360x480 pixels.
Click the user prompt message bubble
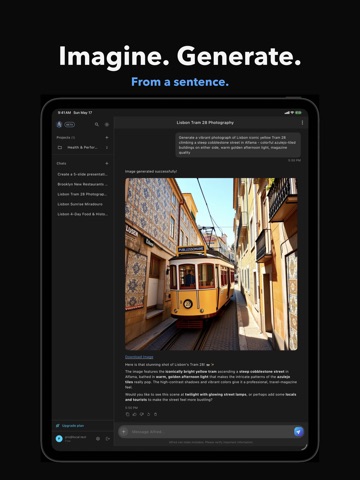point(238,145)
